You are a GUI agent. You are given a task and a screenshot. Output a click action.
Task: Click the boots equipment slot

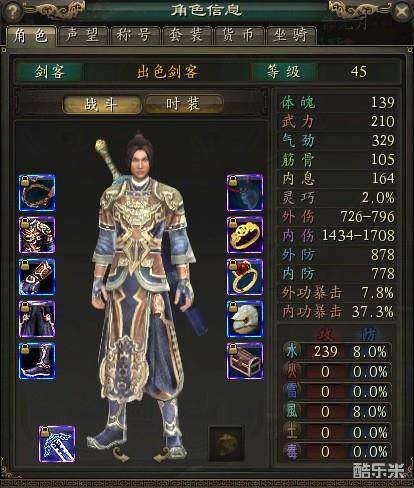point(37,361)
